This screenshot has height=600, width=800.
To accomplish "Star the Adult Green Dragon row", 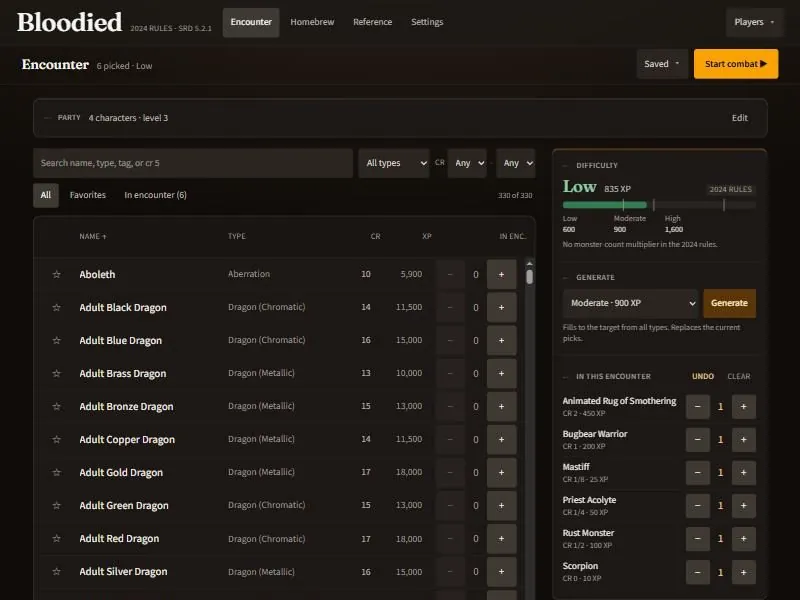I will pyautogui.click(x=57, y=506).
